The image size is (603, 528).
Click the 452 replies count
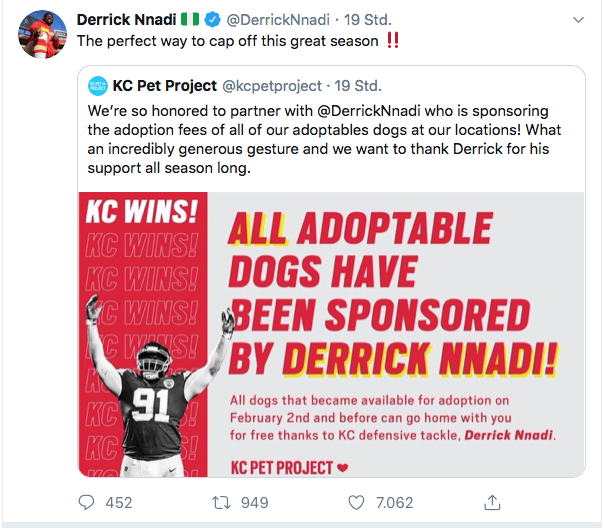click(x=119, y=503)
